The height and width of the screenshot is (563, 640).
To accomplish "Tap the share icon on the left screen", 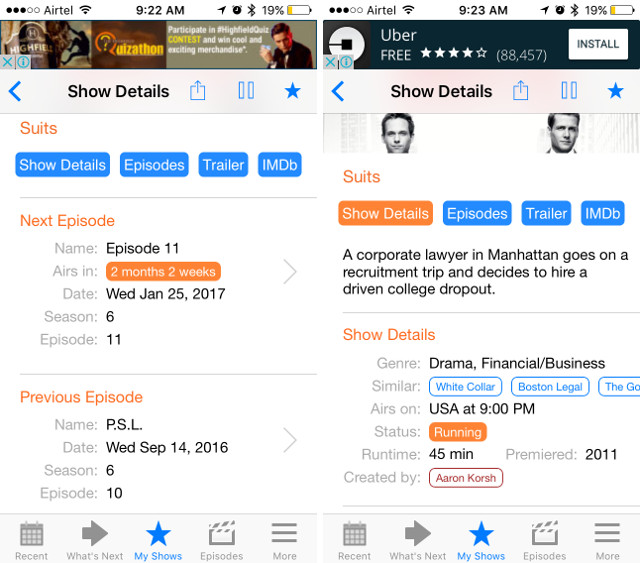I will pyautogui.click(x=198, y=90).
